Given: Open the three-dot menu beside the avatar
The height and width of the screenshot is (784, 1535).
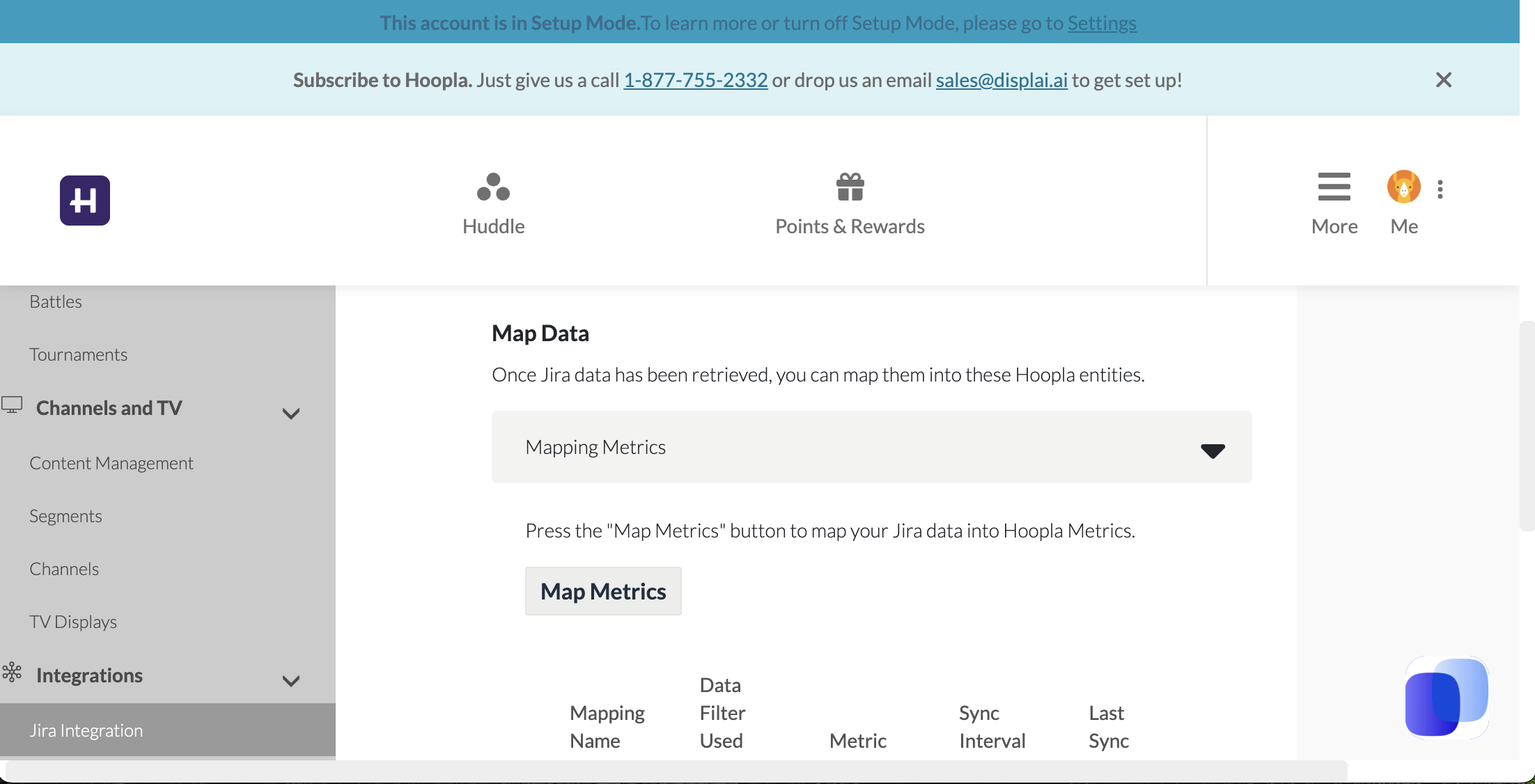Looking at the screenshot, I should tap(1440, 189).
